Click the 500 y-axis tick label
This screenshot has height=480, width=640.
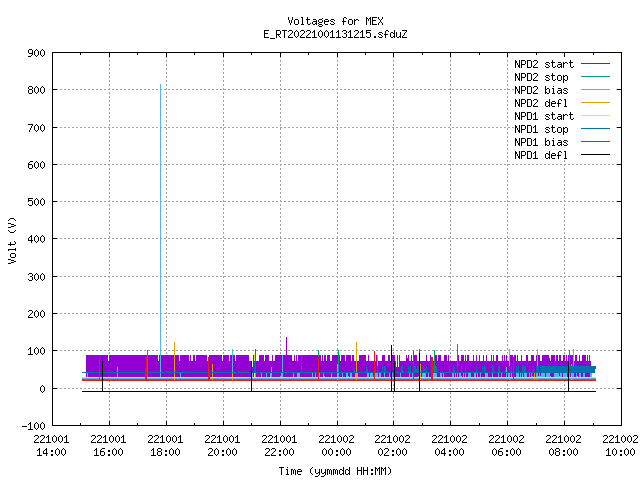coord(36,202)
